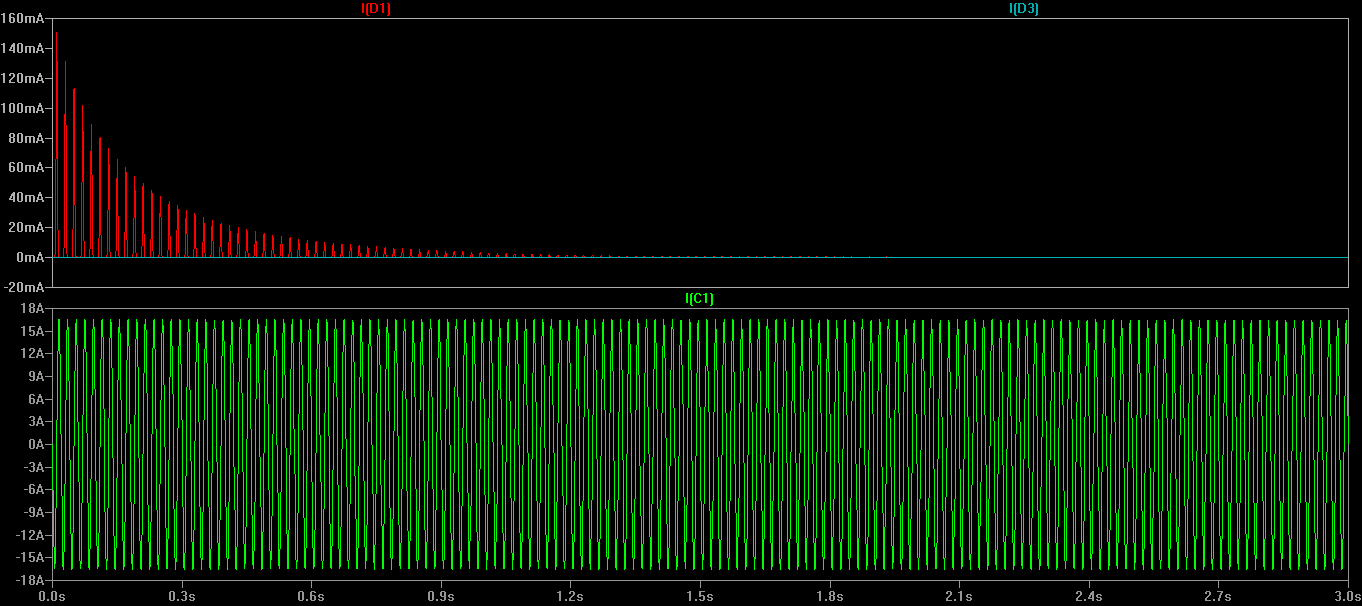Click the 15A axis label

click(34, 331)
